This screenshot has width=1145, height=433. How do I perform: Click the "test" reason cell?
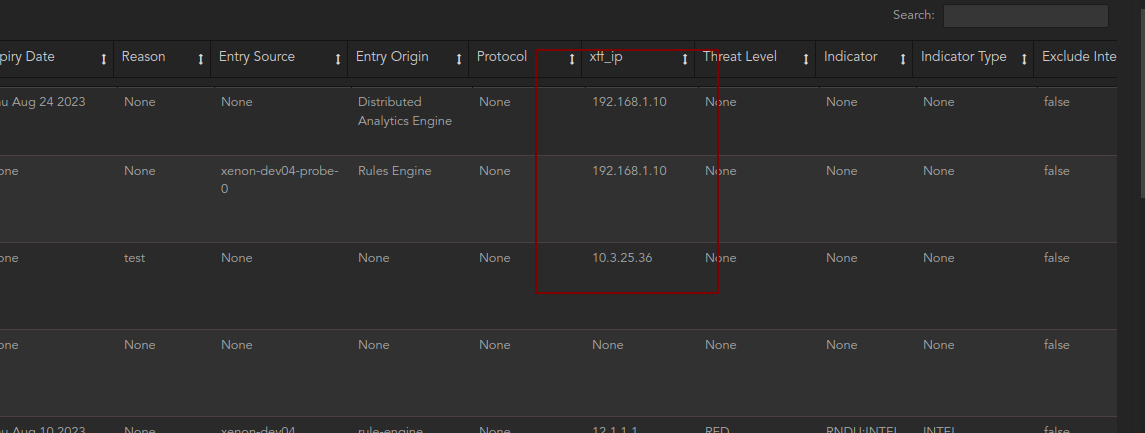point(134,258)
